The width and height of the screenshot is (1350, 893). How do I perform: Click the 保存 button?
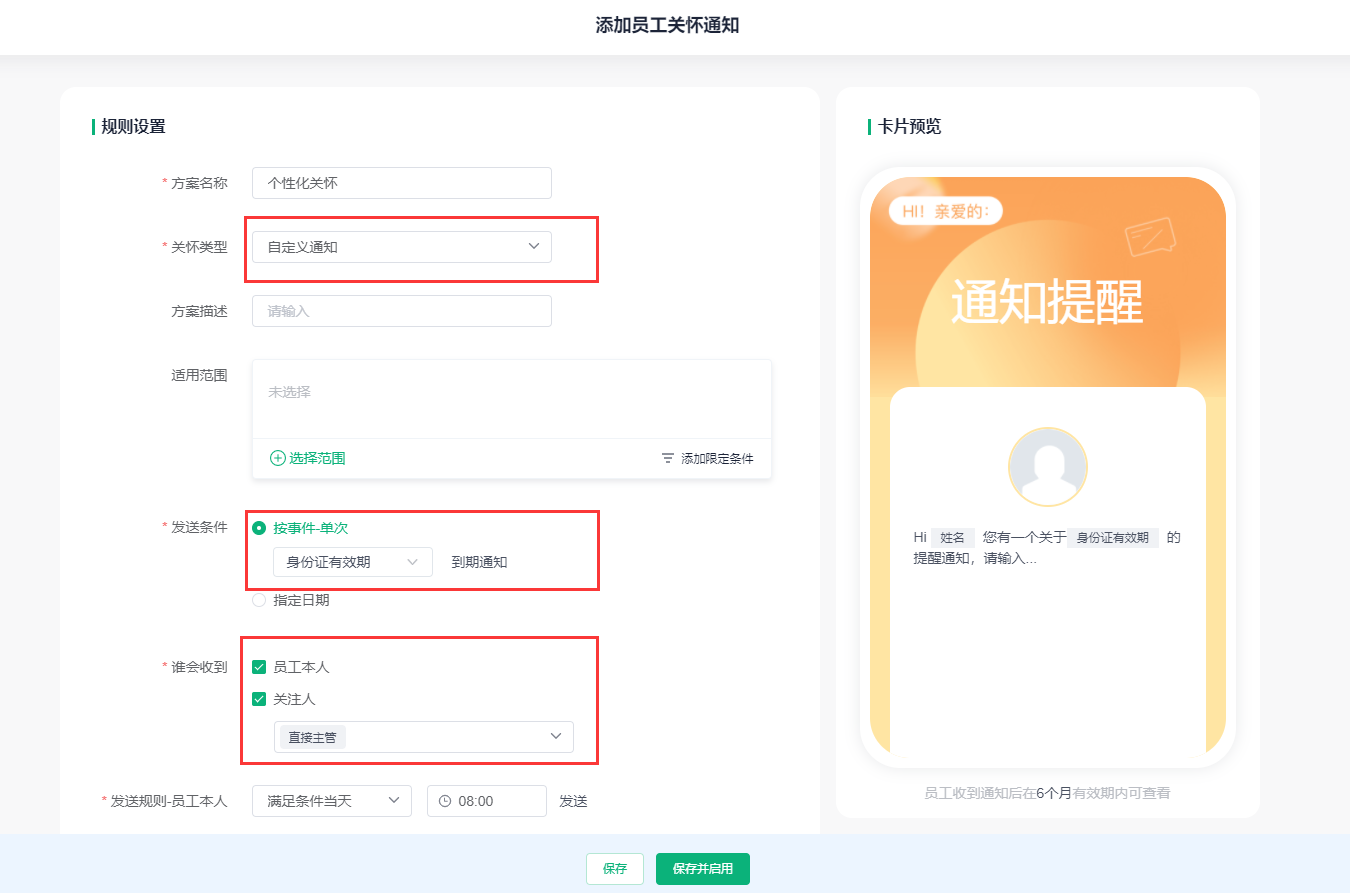[614, 869]
